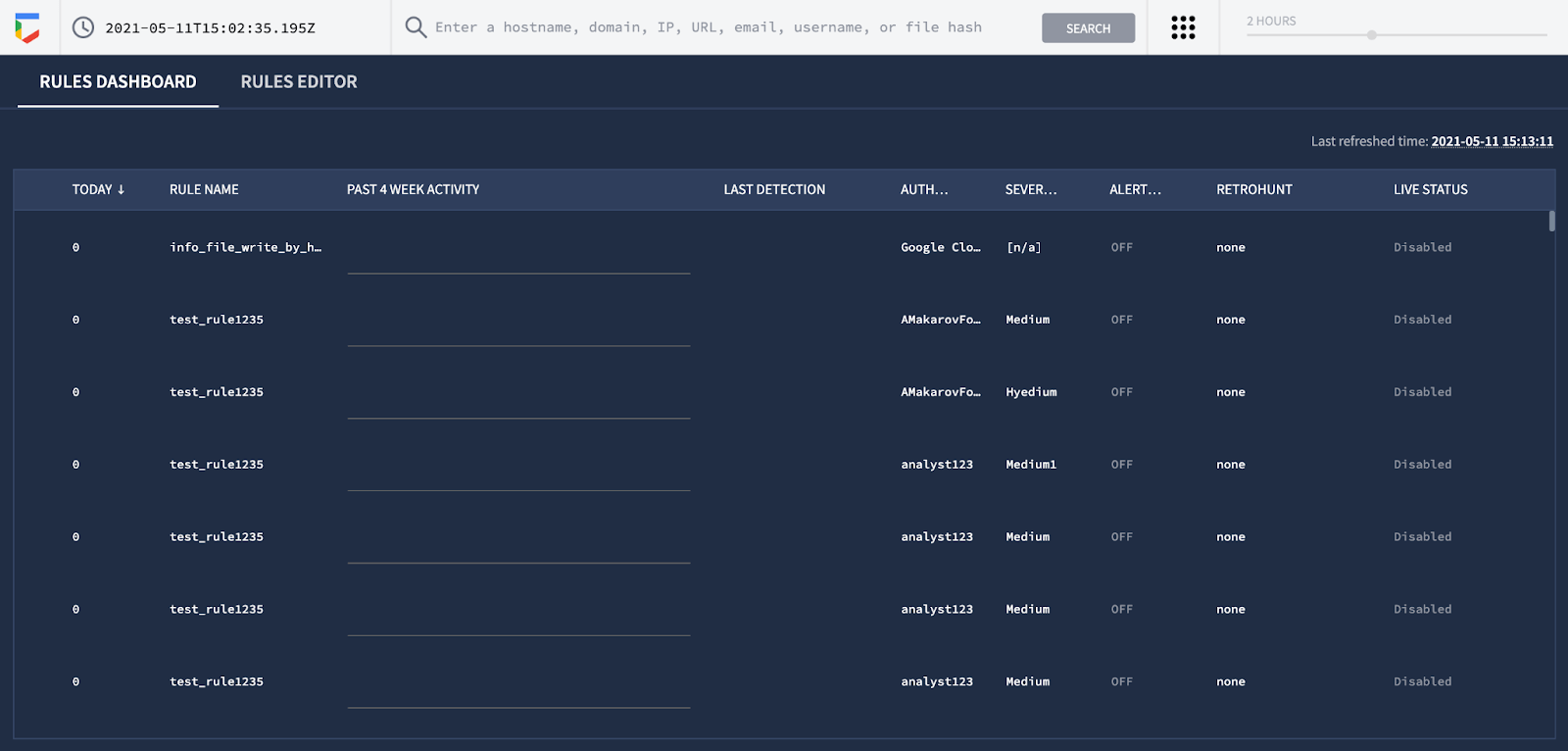Click the activity chart in Hyedium row
This screenshot has height=751, width=1568.
(518, 395)
